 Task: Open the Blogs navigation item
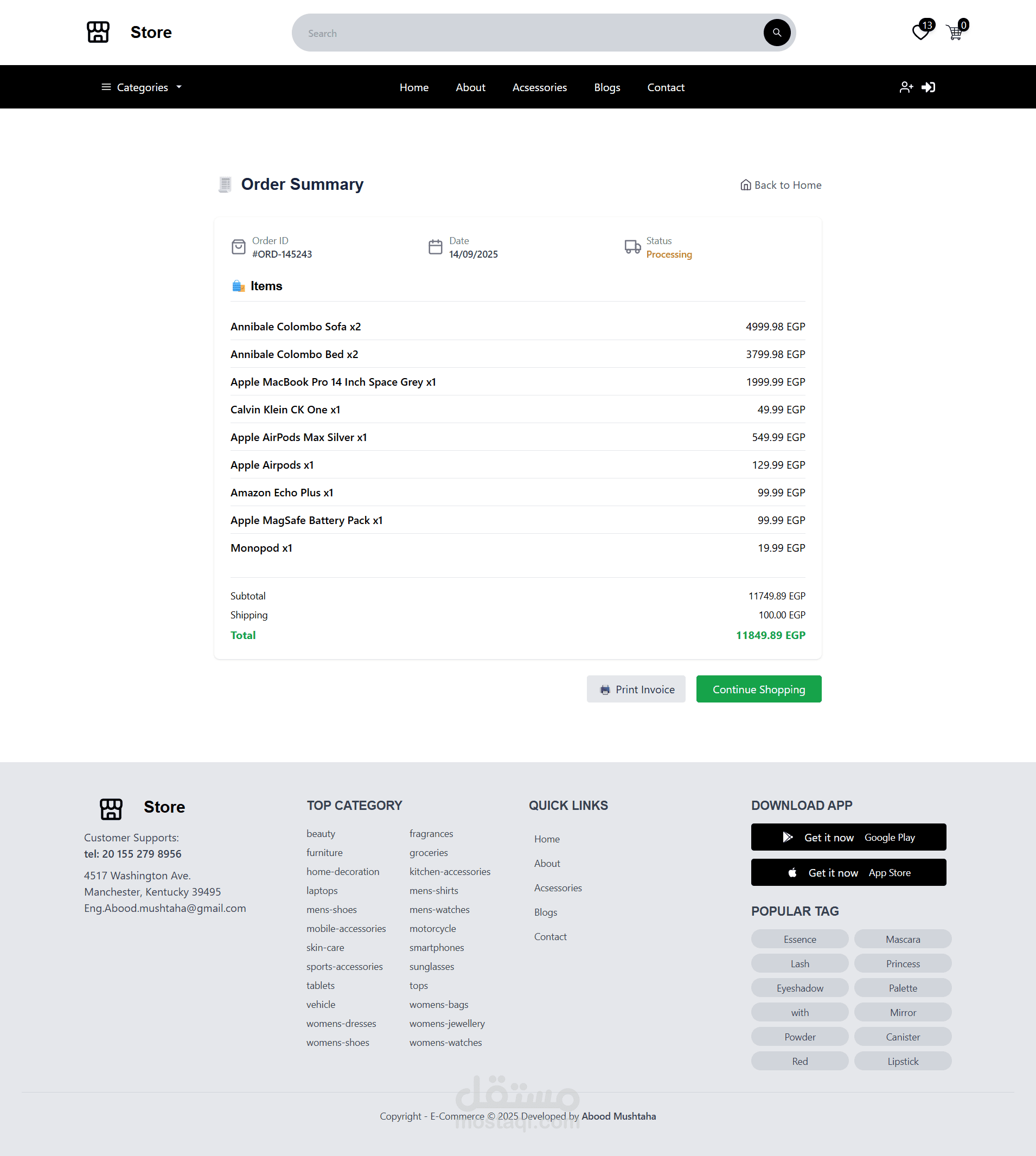(x=607, y=87)
